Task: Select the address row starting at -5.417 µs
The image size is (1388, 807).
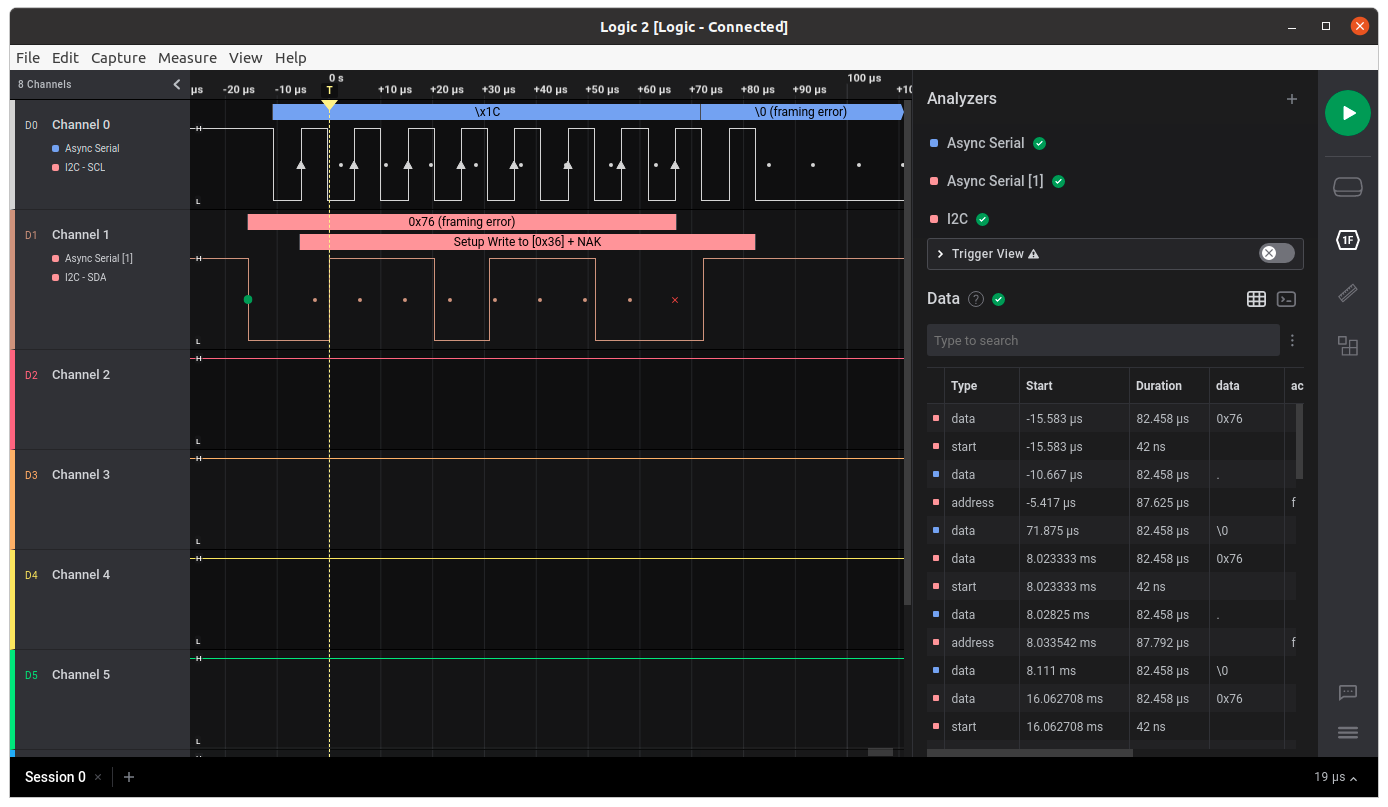Action: coord(1111,503)
